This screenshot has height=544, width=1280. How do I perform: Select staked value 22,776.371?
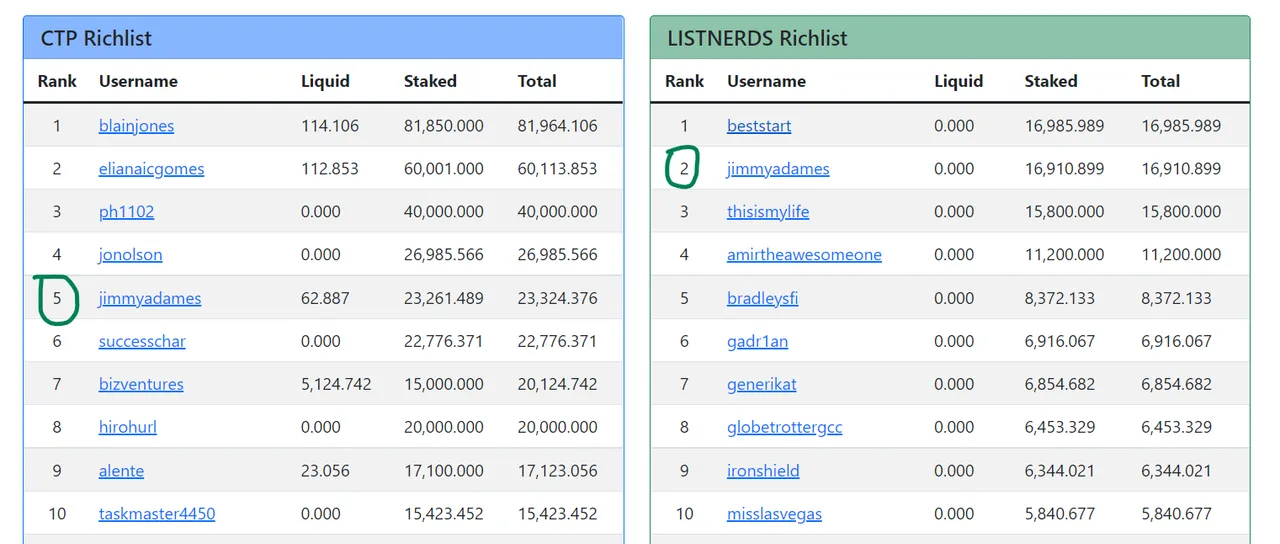point(444,341)
